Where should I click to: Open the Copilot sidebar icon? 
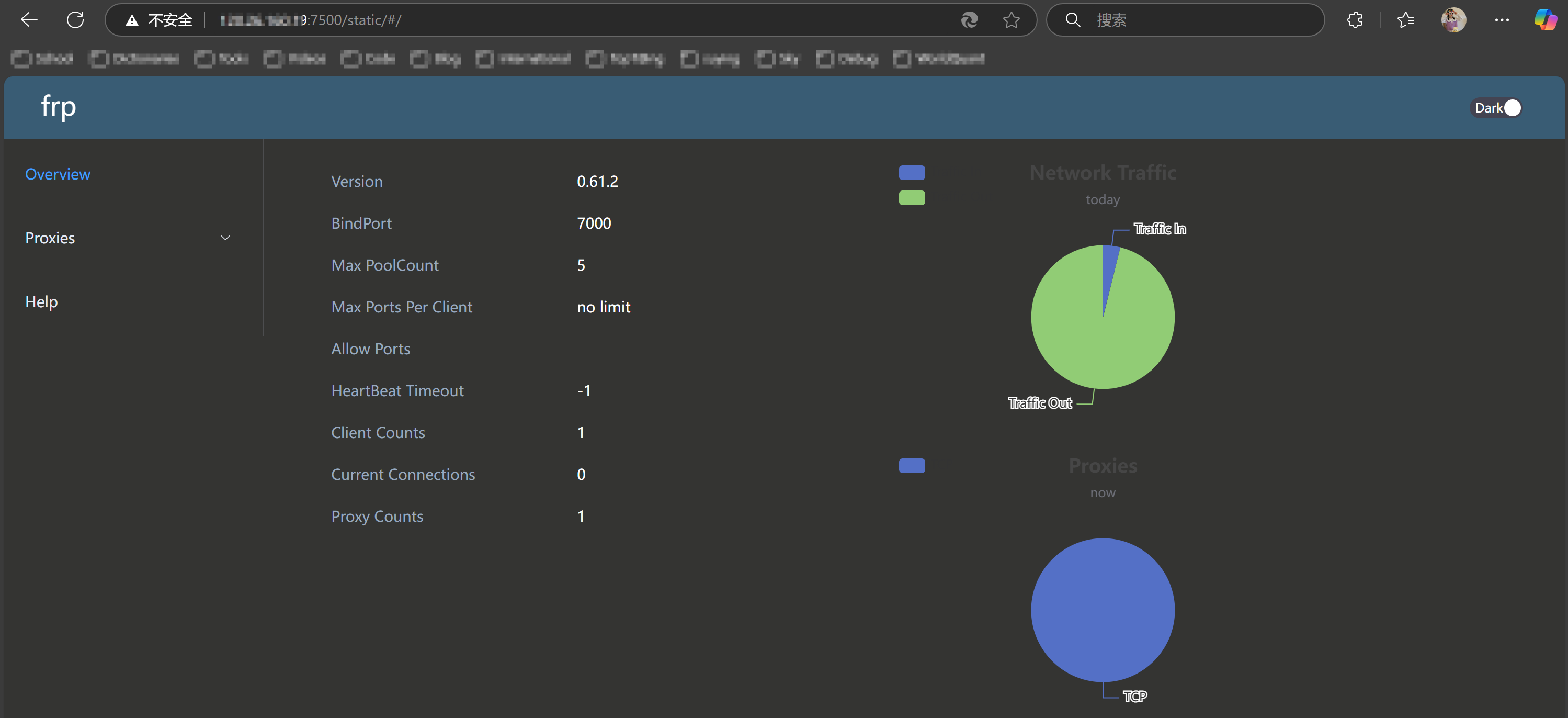[x=1546, y=20]
